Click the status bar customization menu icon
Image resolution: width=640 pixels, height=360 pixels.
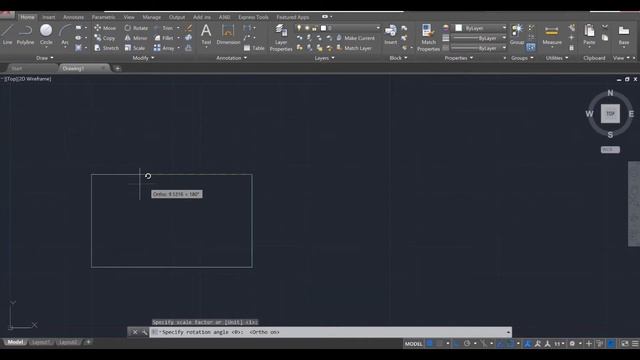(635, 344)
